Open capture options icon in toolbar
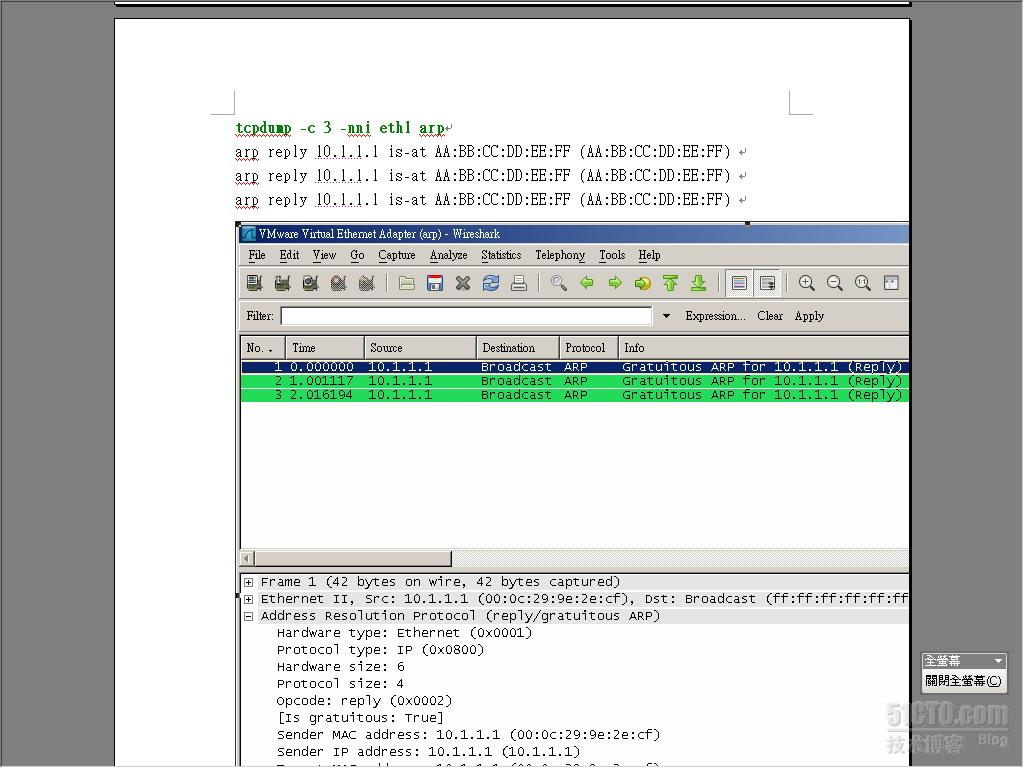1024x768 pixels. pos(282,283)
